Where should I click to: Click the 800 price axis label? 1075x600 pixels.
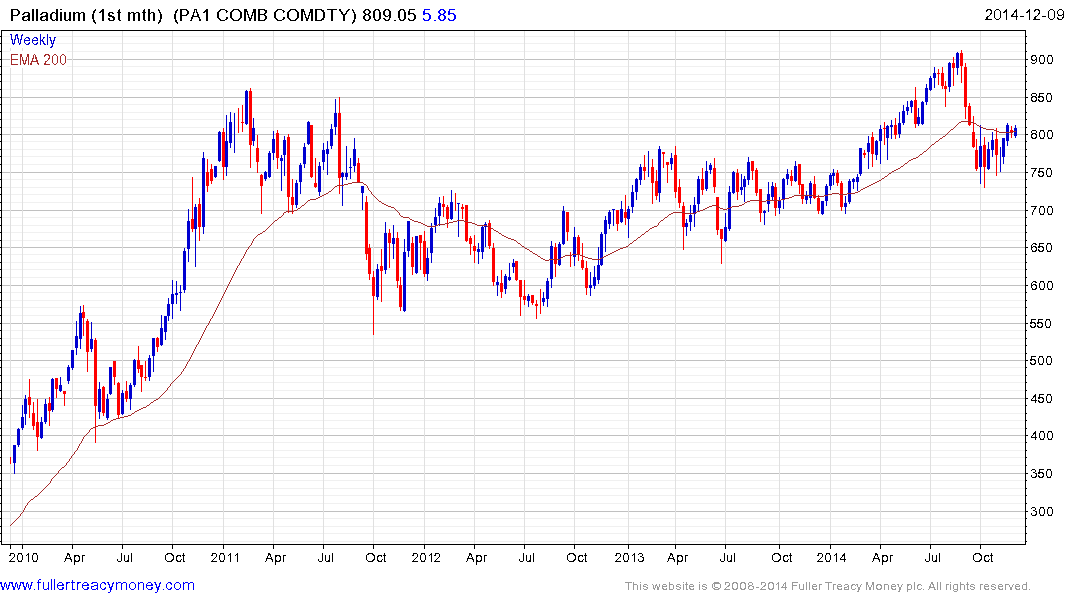pyautogui.click(x=1042, y=135)
